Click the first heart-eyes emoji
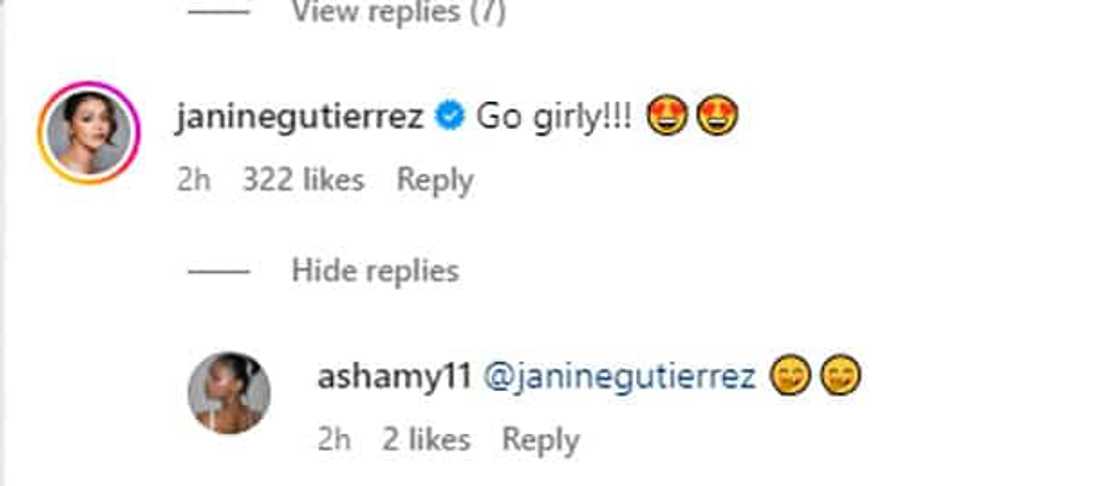Viewport: 1120px width, 486px height. tap(667, 118)
